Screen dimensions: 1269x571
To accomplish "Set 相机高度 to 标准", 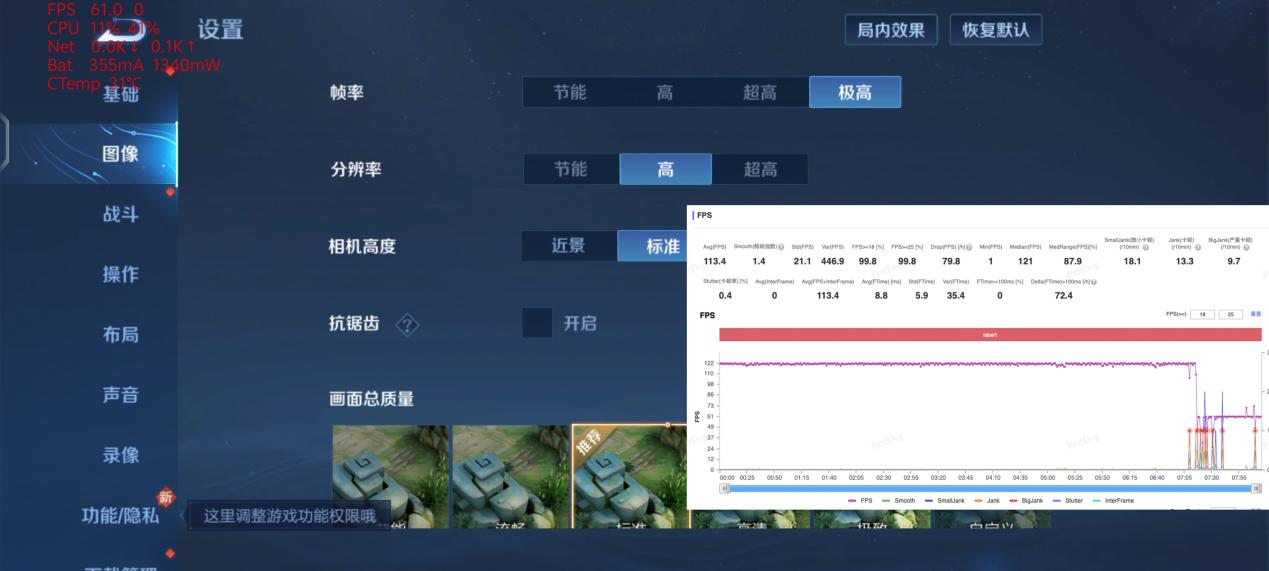I will 653,246.
